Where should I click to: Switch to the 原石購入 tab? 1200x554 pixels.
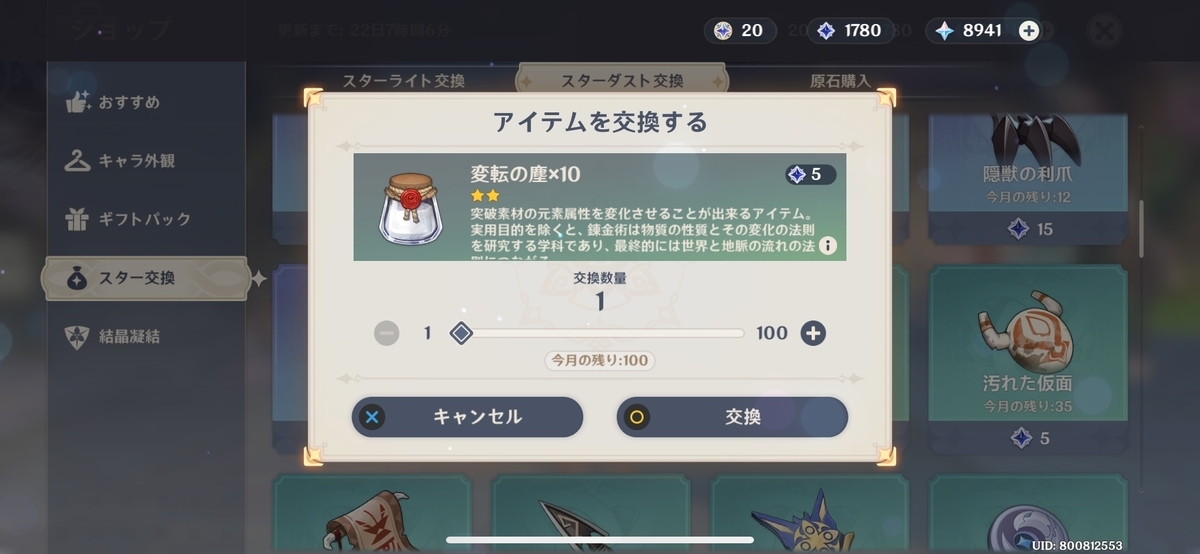[840, 81]
